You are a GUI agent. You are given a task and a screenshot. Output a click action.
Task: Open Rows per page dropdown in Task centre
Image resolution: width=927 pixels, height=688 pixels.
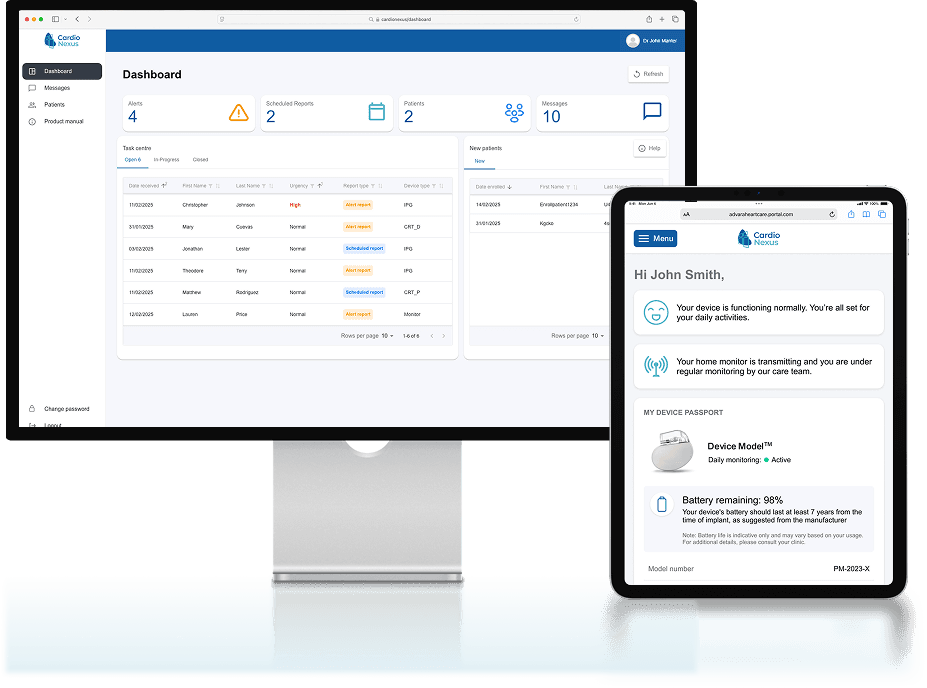coord(386,336)
